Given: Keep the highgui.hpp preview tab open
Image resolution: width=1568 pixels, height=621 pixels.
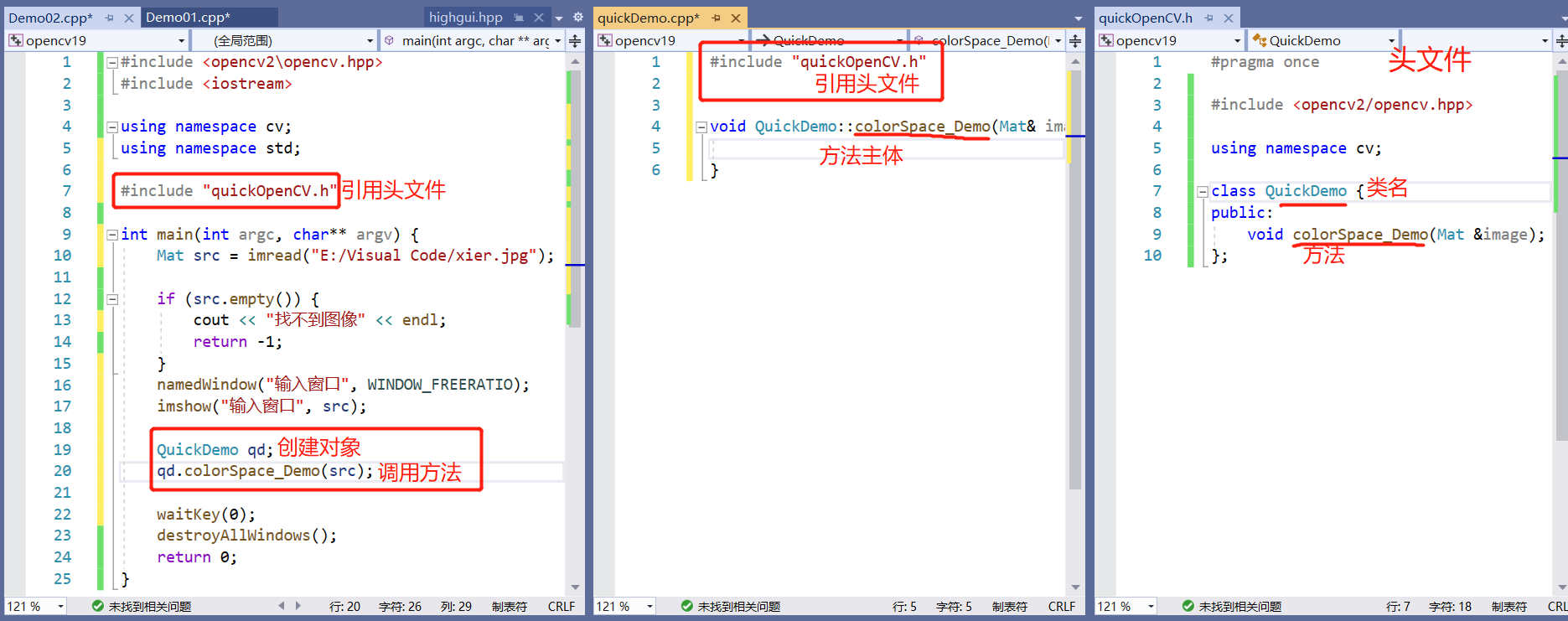Looking at the screenshot, I should [x=520, y=18].
